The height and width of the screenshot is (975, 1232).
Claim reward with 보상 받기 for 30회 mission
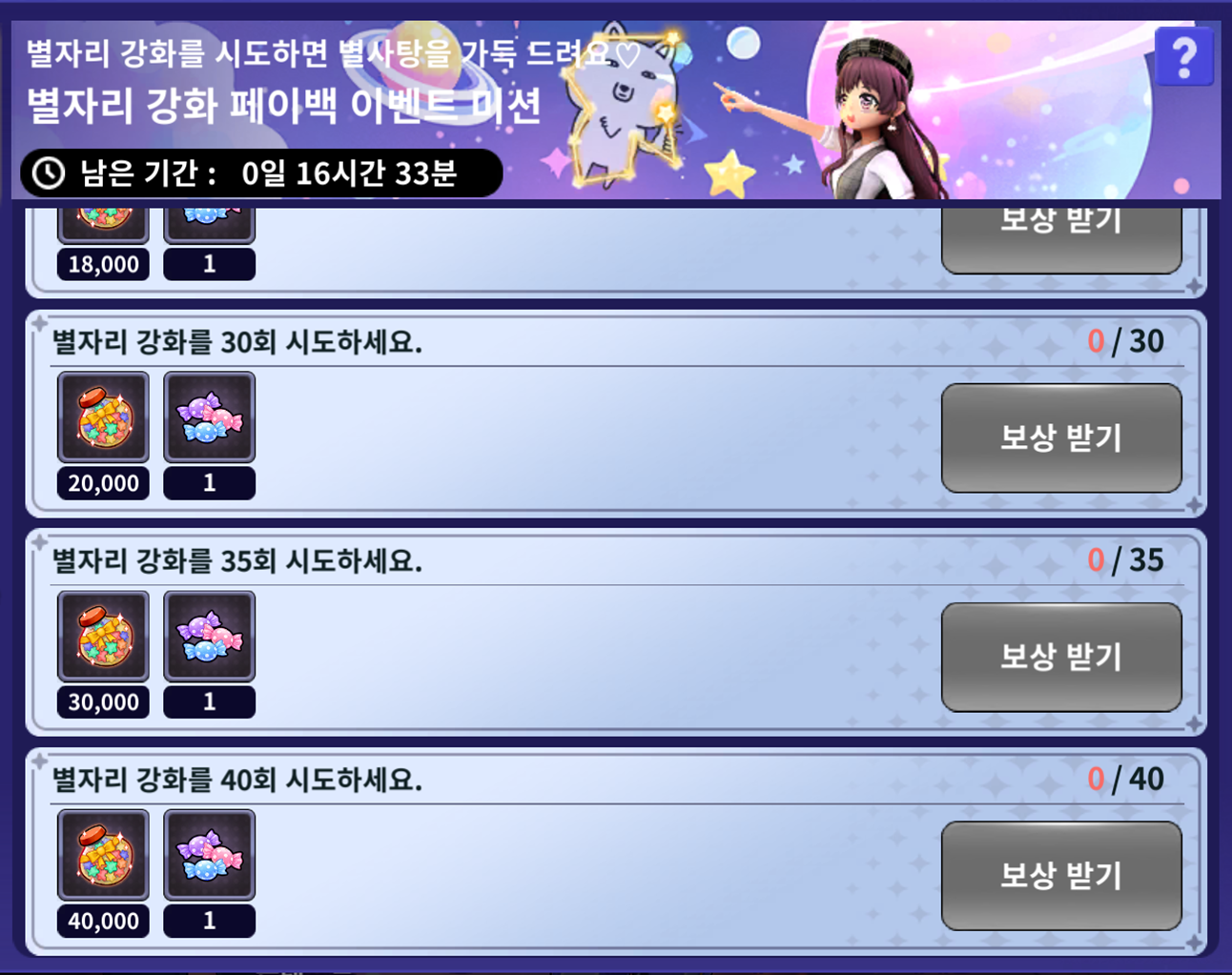1061,438
